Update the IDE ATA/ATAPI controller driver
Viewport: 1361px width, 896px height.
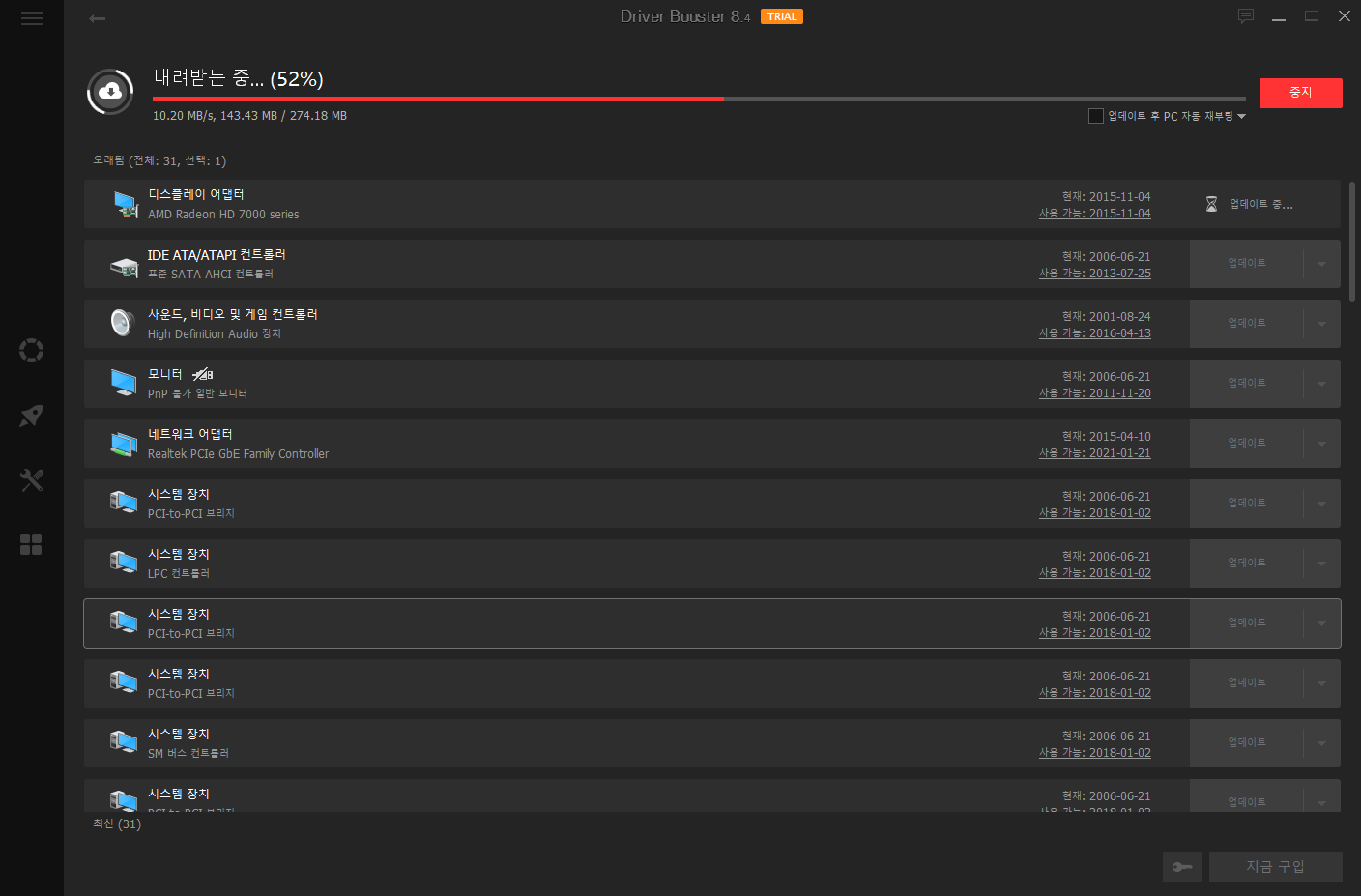1246,264
